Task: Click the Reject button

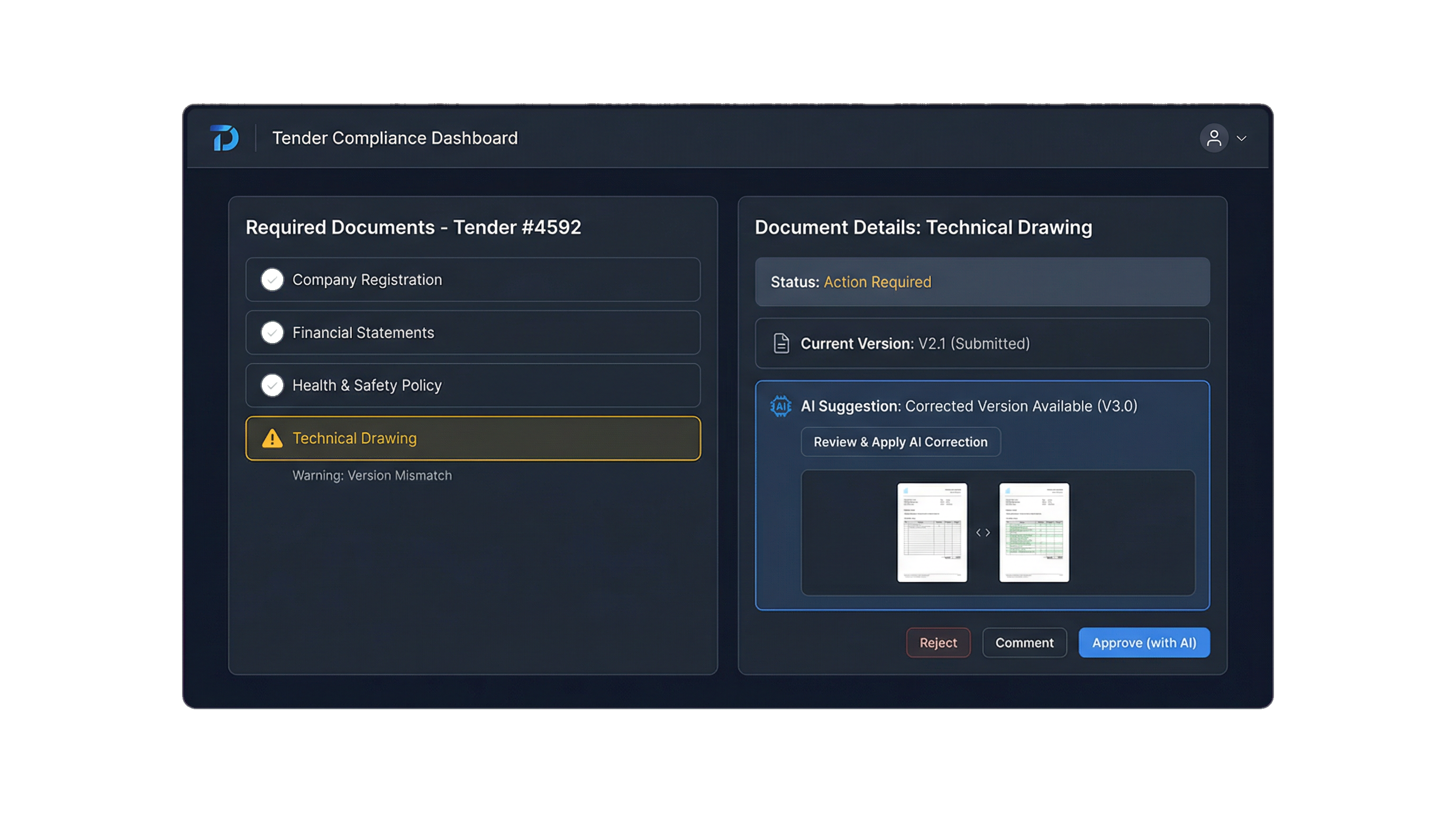Action: point(938,642)
